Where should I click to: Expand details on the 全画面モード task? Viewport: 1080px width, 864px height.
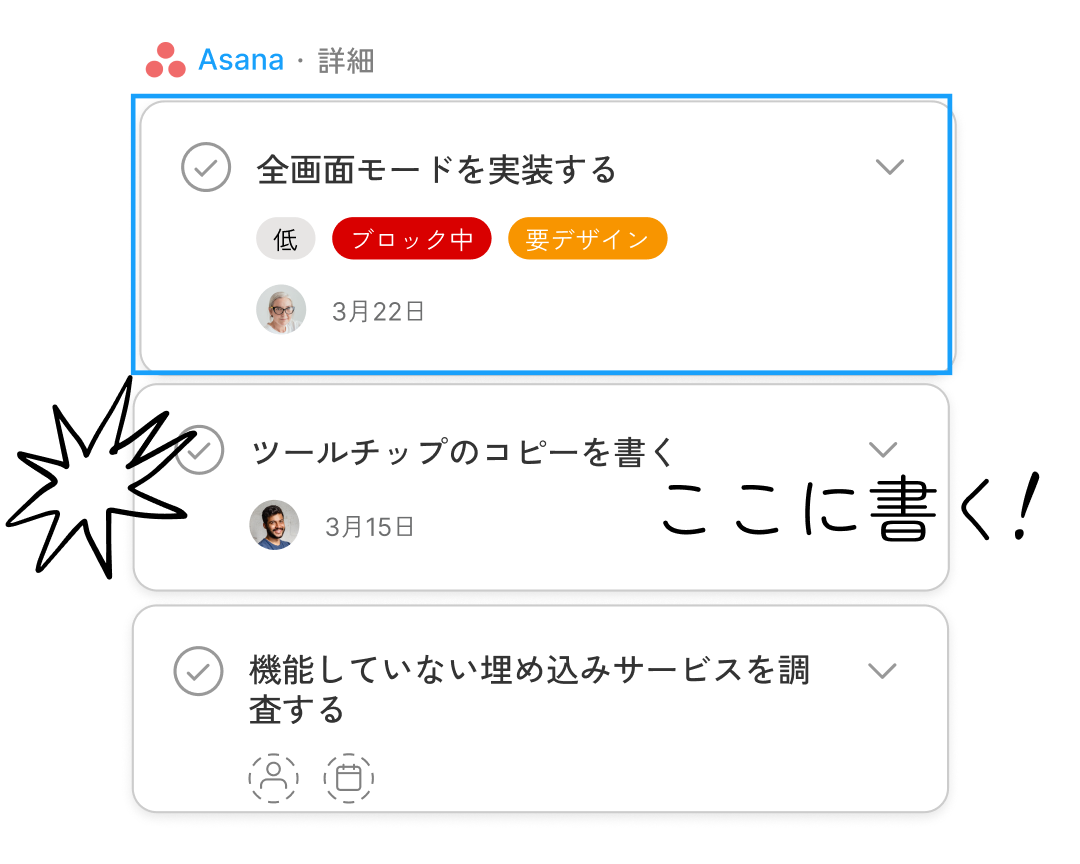pyautogui.click(x=890, y=168)
